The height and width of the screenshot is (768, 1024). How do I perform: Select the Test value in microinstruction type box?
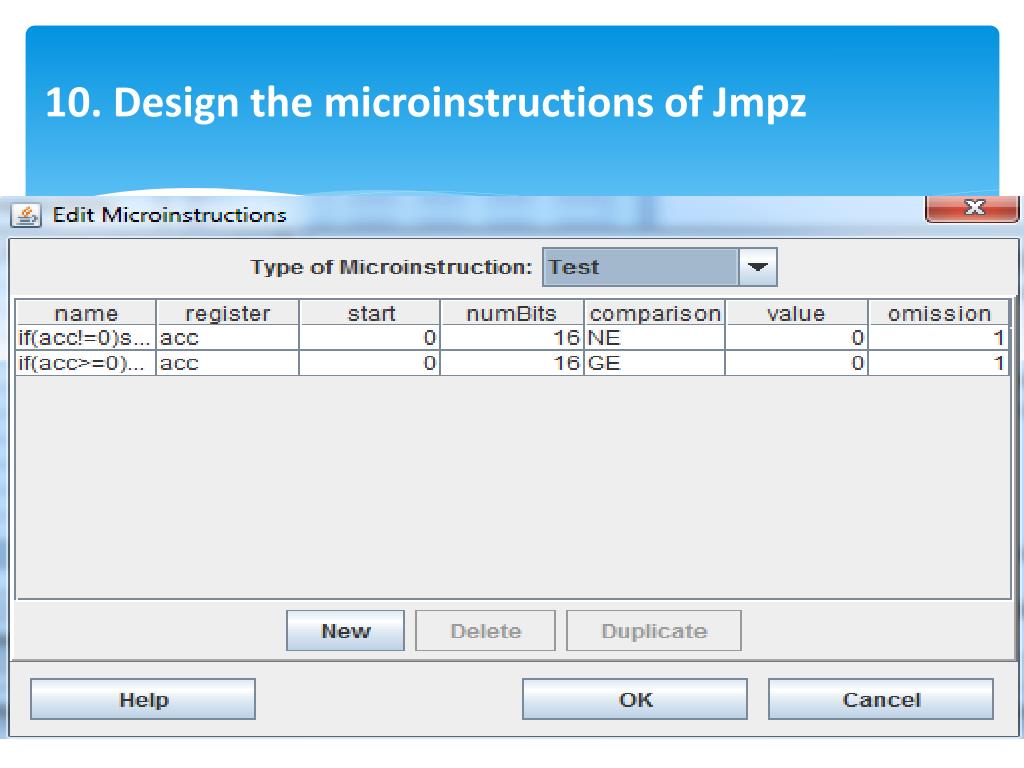point(640,267)
